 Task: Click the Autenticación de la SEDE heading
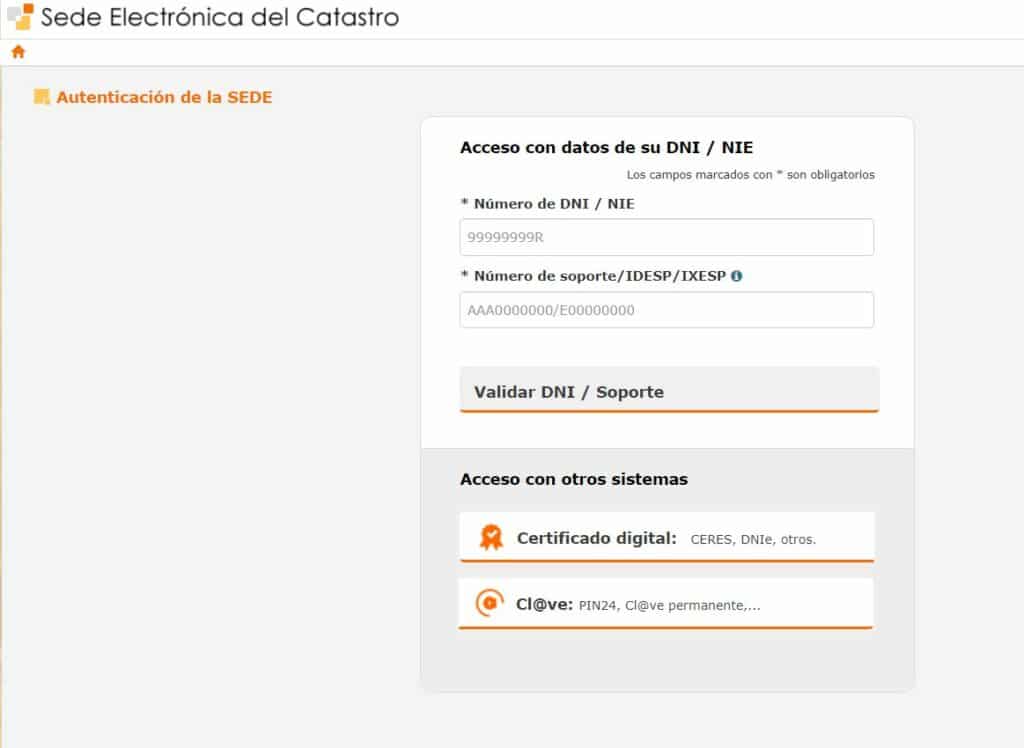click(165, 97)
